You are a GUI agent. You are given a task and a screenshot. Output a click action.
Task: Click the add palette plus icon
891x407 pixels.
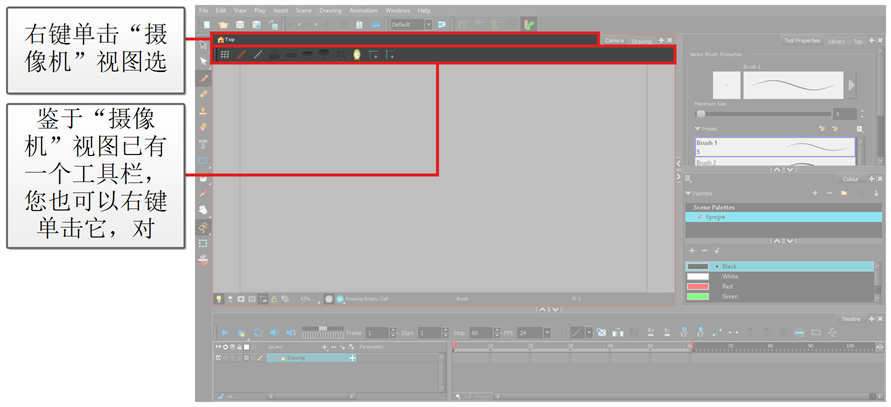815,192
